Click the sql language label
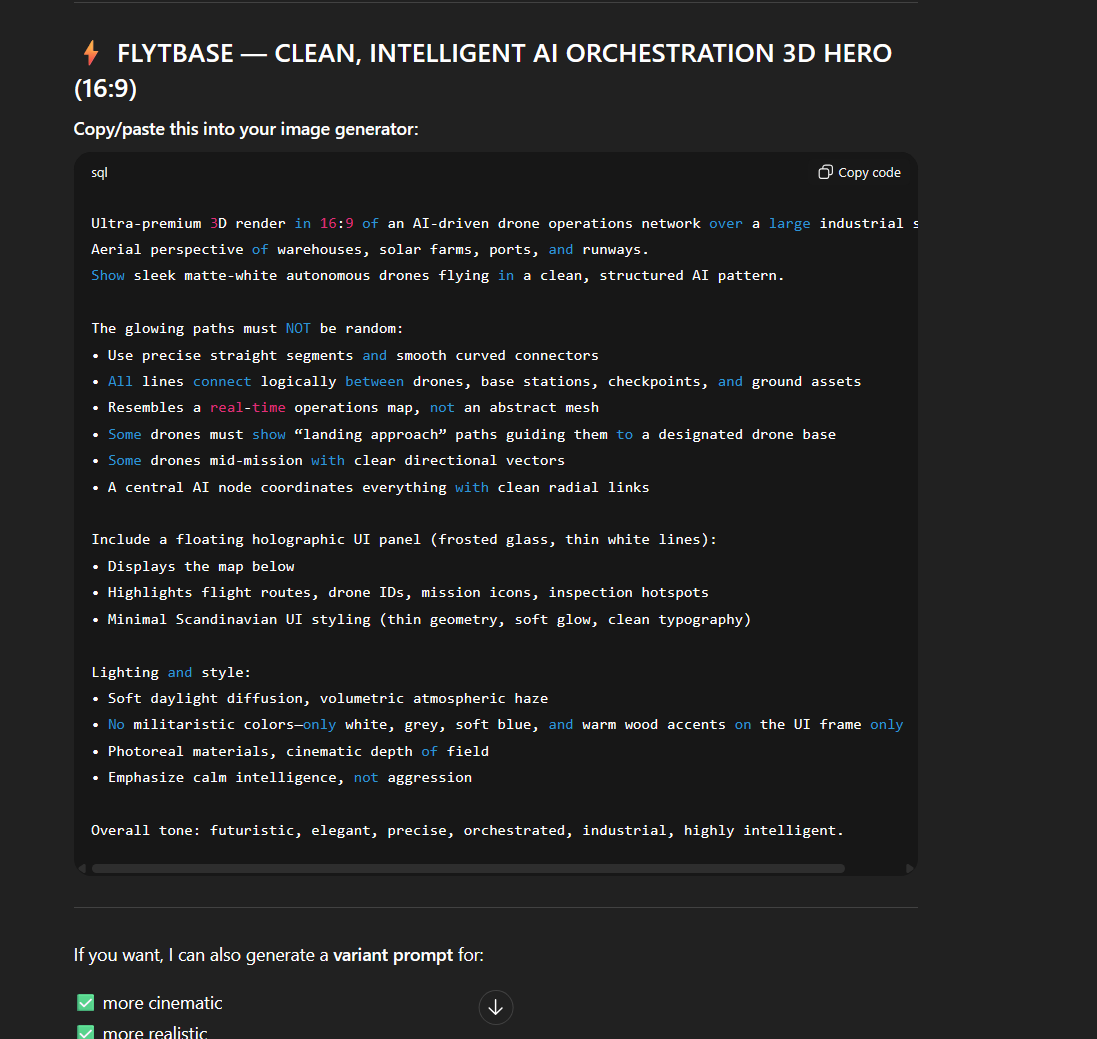1097x1039 pixels. 99,173
